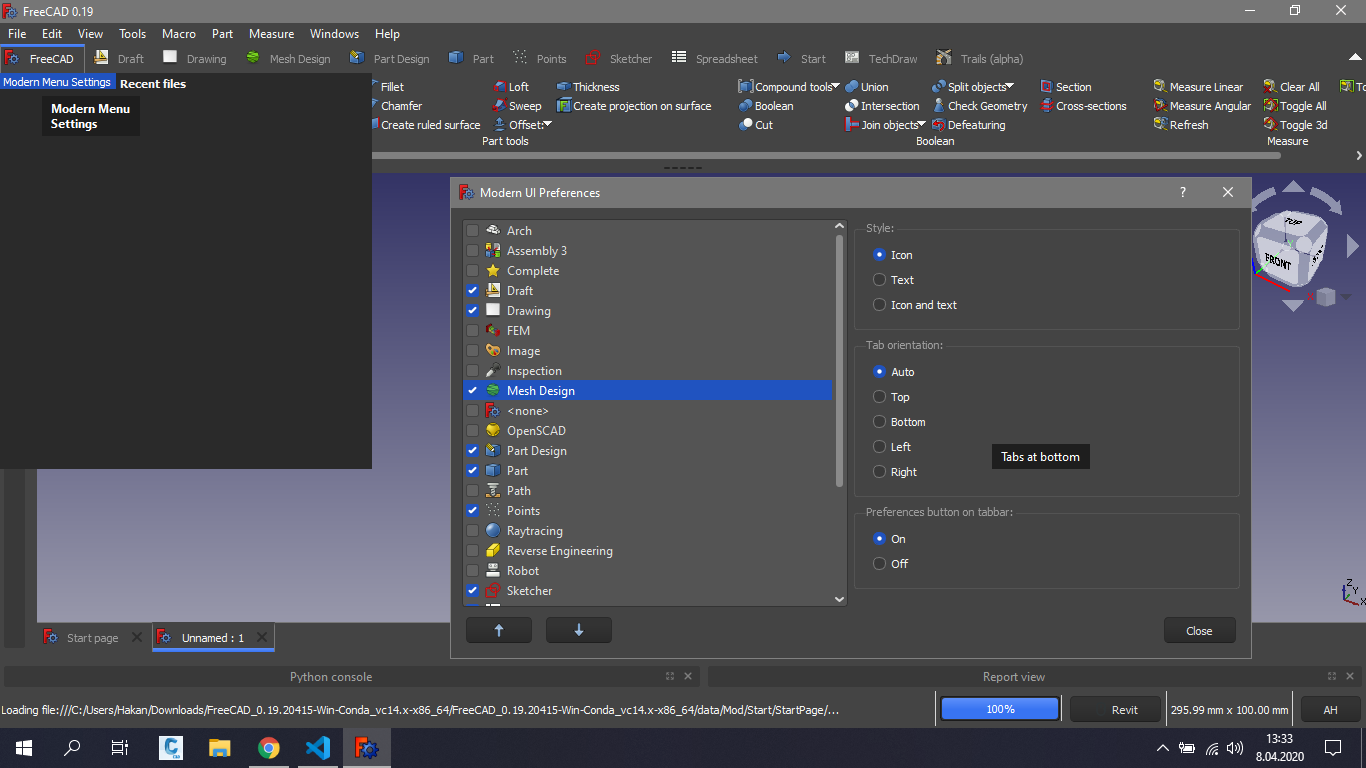Open the Windows notification center

coord(1332,748)
